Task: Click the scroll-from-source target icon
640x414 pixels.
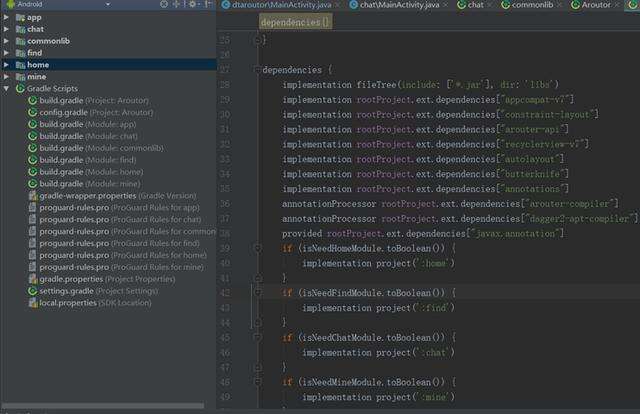Action: coord(164,6)
